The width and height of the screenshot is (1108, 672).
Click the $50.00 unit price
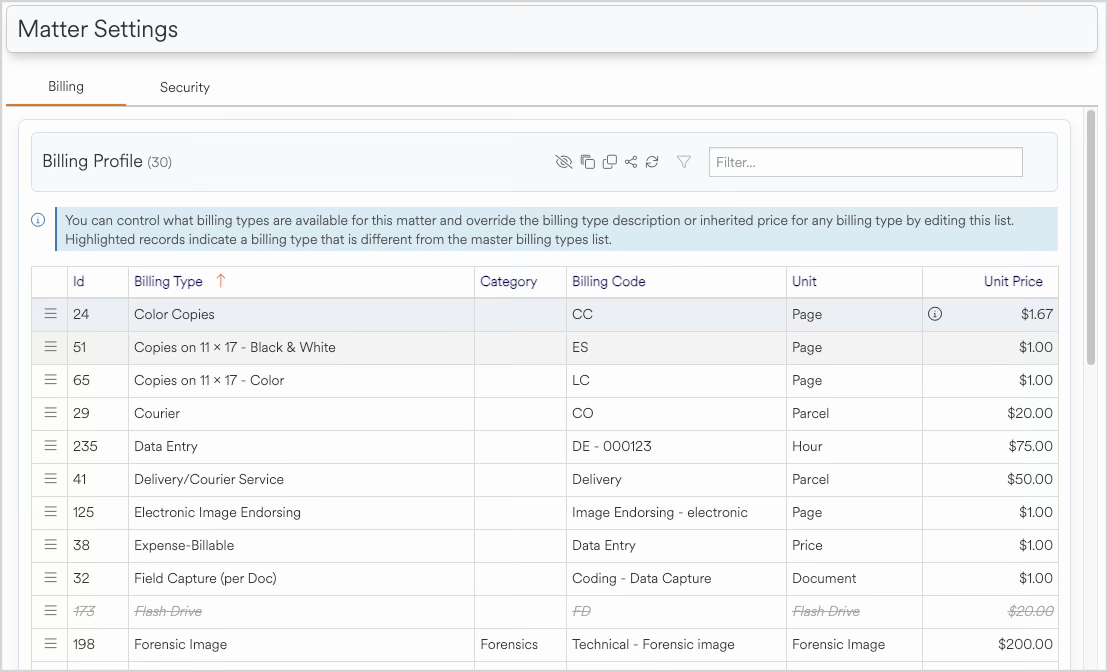pos(1030,479)
